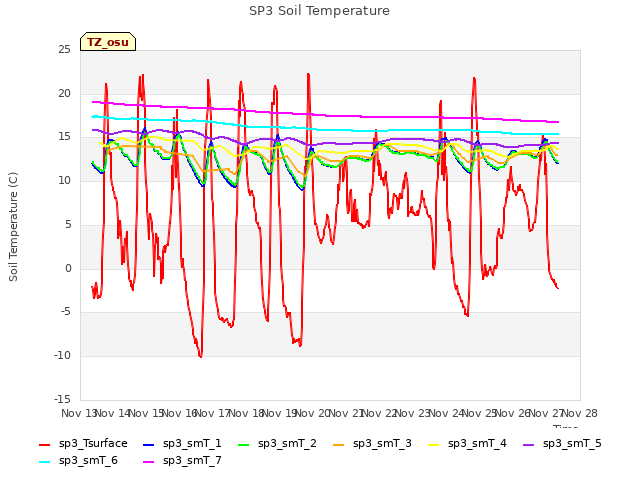Click cyan sp3_smT_6 legend color marker
The height and width of the screenshot is (480, 640).
point(44,462)
